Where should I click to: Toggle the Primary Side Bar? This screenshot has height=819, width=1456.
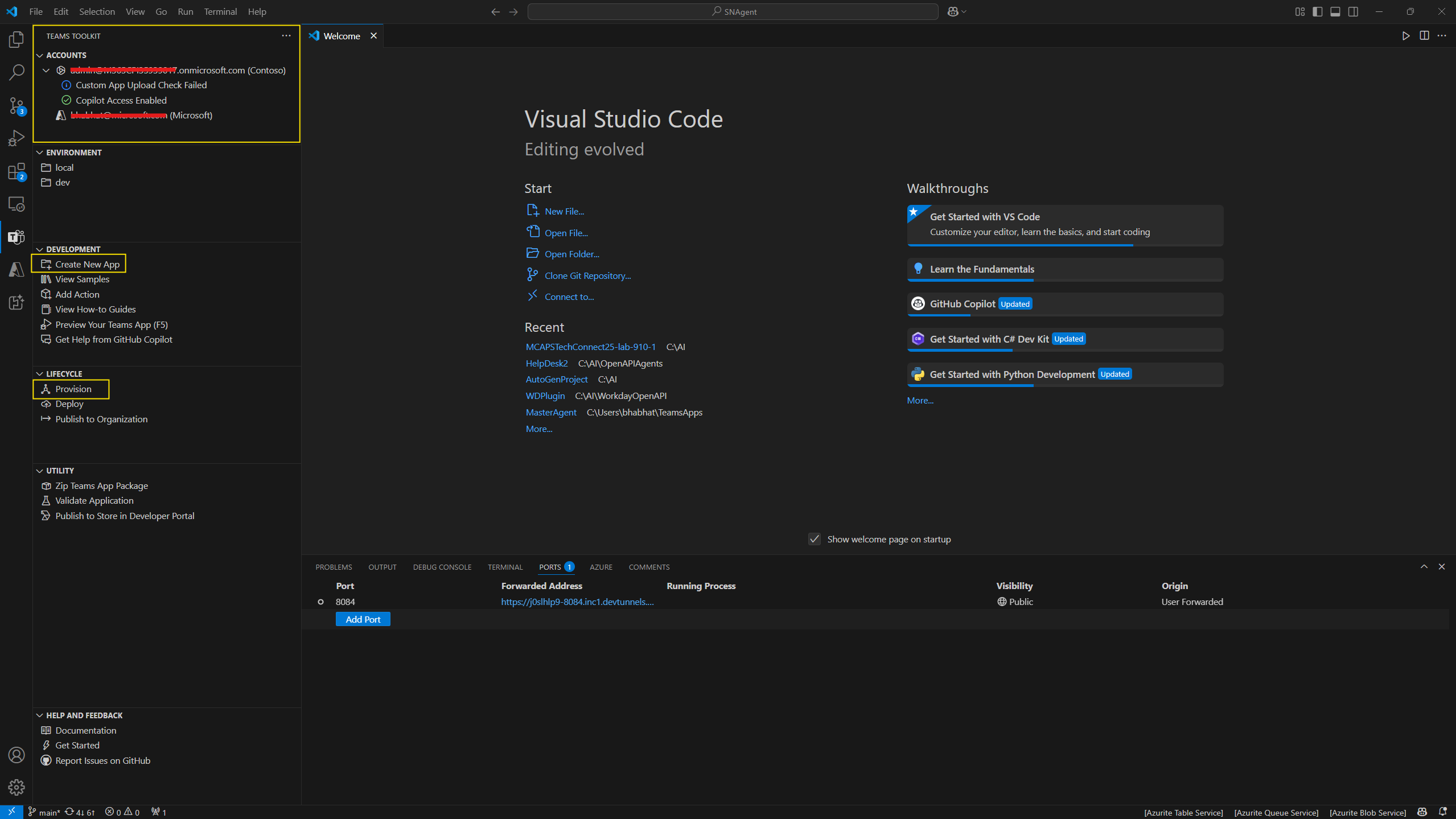[x=1318, y=11]
